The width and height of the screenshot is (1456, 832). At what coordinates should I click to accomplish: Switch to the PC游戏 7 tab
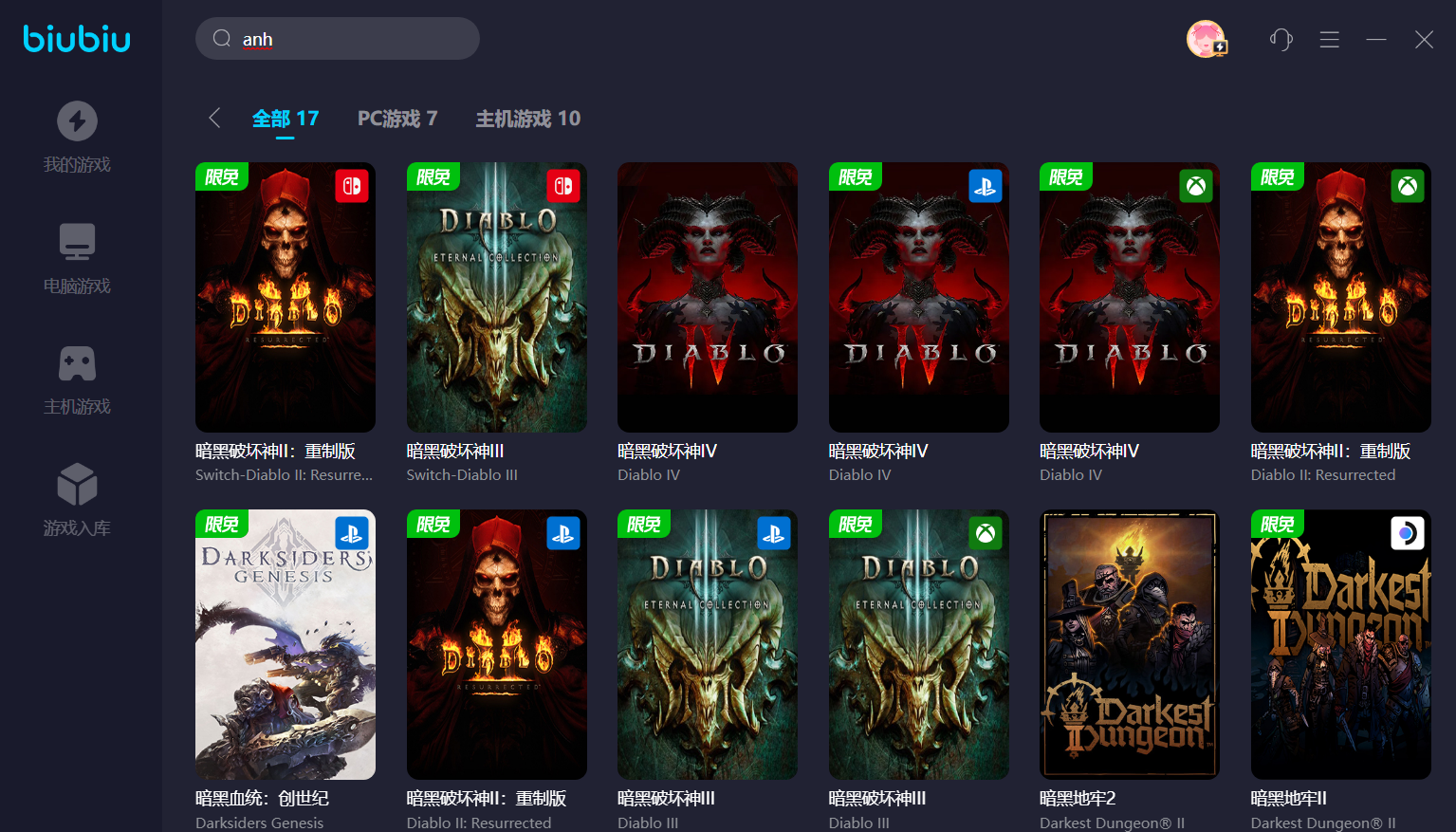[396, 119]
